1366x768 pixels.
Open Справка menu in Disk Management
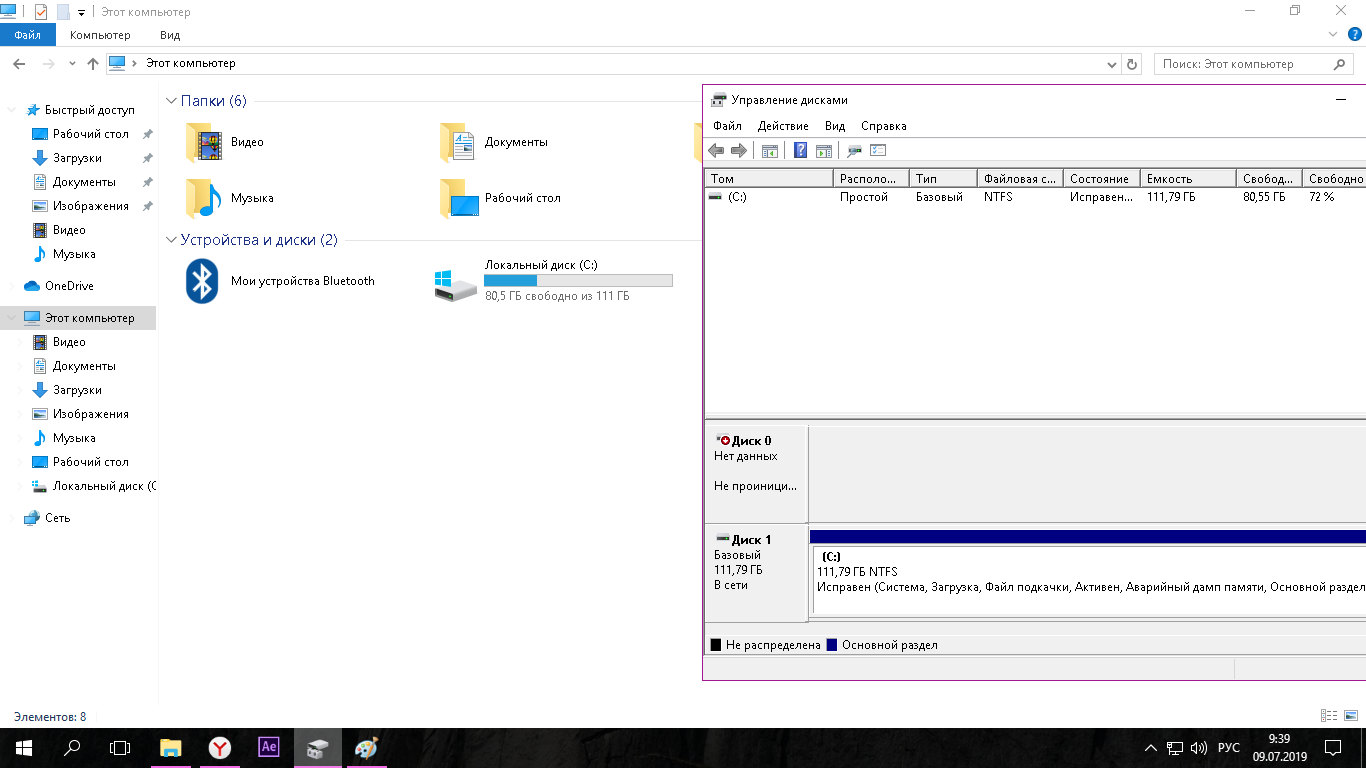click(x=884, y=126)
